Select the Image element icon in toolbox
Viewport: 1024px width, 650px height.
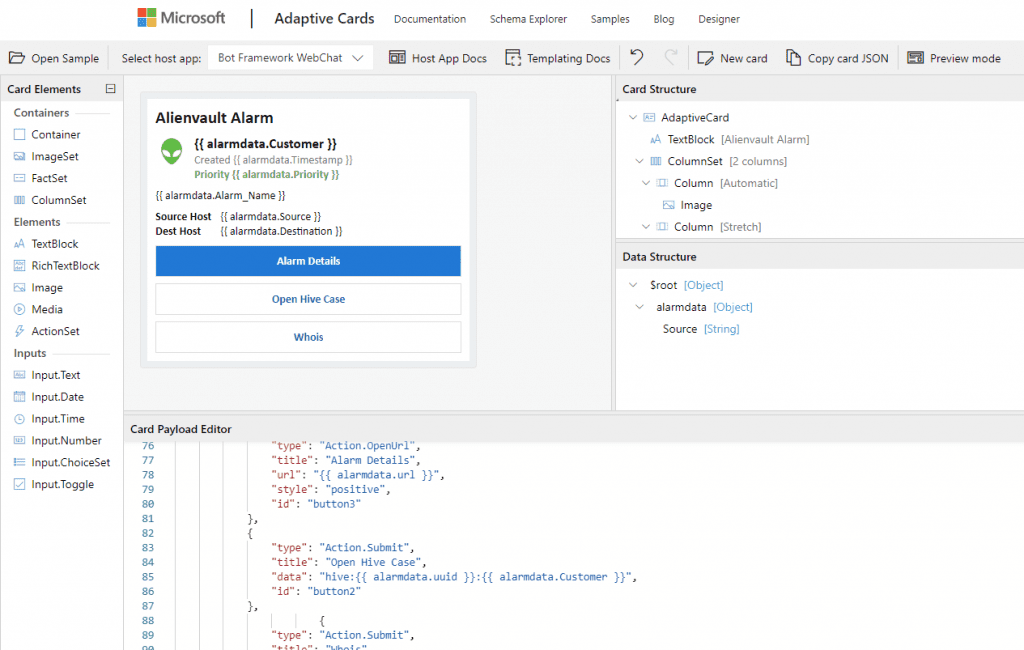pyautogui.click(x=20, y=287)
